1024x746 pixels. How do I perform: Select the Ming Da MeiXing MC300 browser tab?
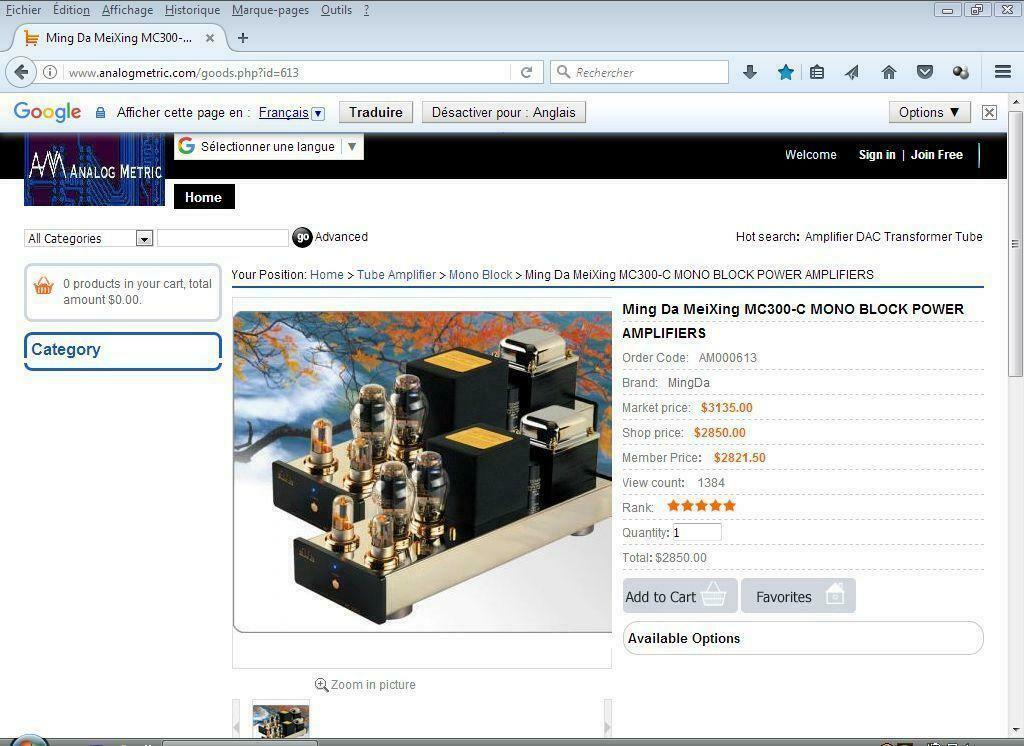119,38
